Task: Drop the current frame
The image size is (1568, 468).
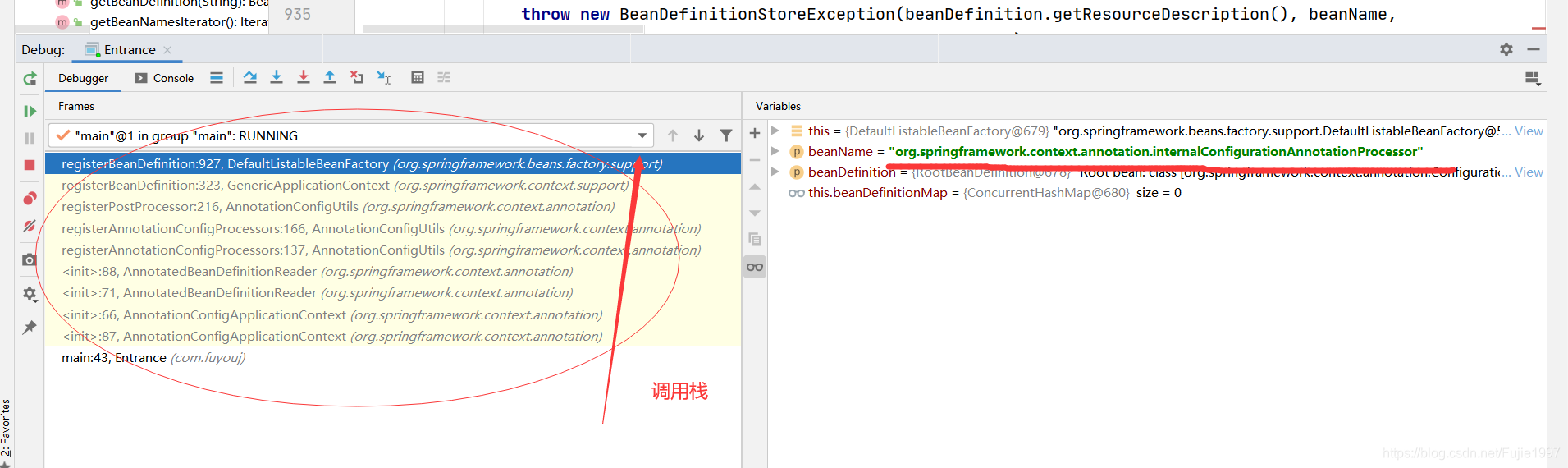Action: pos(357,77)
